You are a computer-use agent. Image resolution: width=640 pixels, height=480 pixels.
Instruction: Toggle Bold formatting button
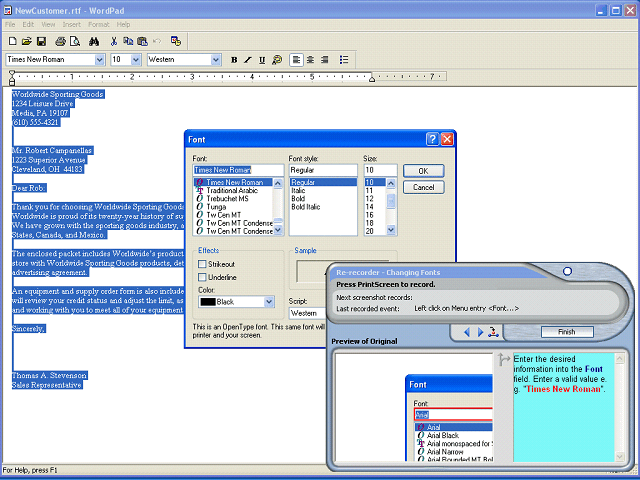(x=234, y=60)
